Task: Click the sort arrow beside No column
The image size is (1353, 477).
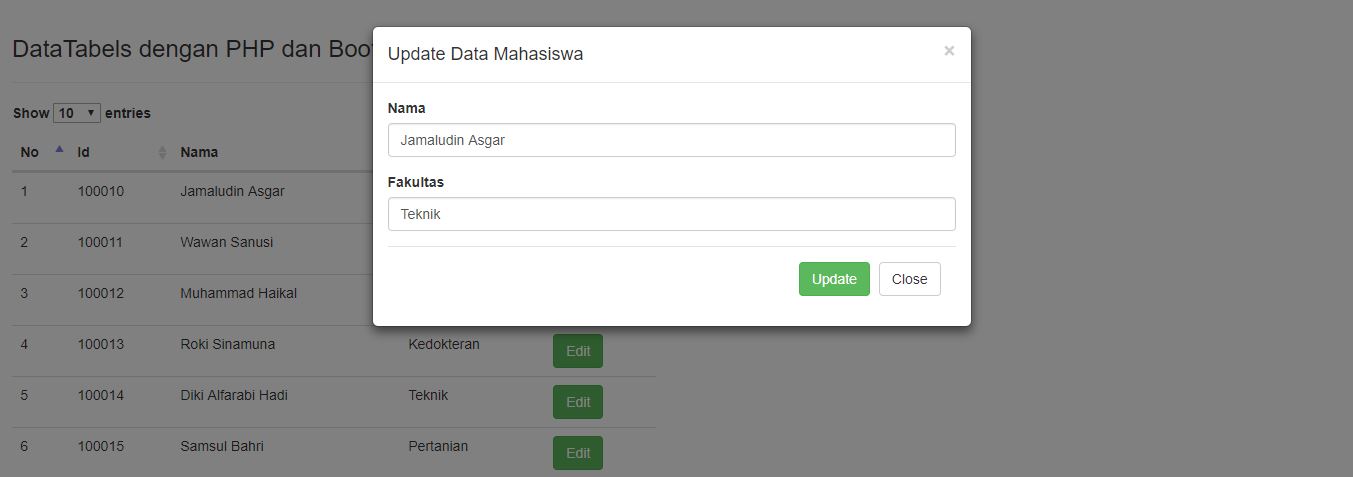Action: 59,150
